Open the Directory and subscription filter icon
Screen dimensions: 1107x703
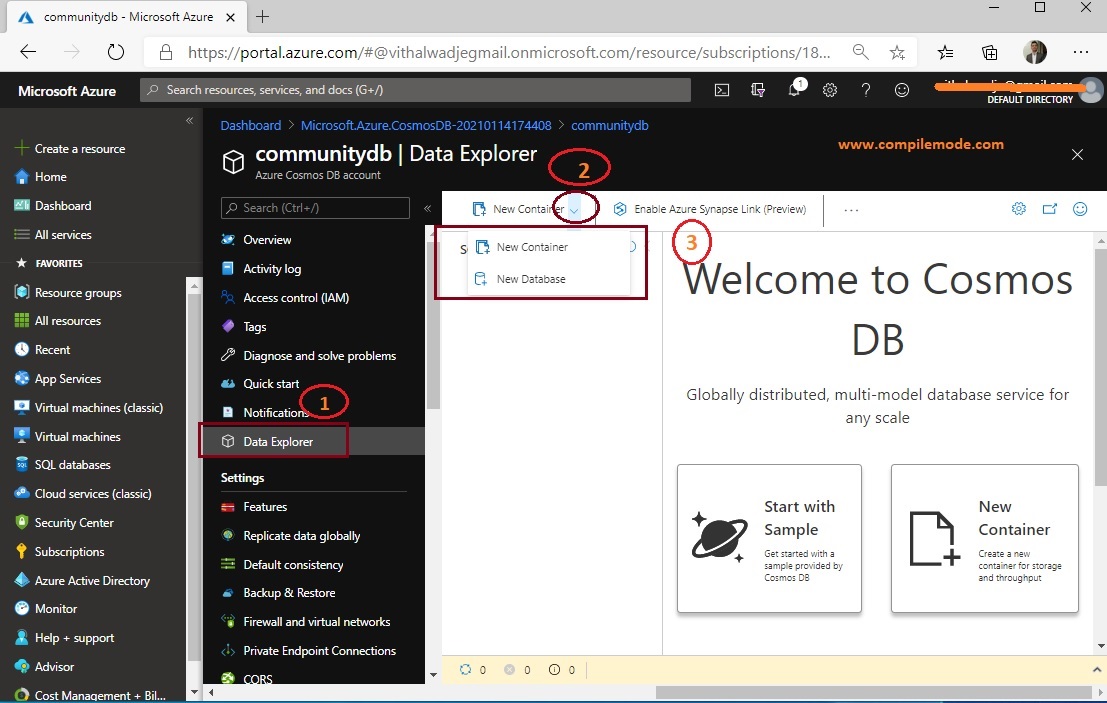click(x=758, y=89)
